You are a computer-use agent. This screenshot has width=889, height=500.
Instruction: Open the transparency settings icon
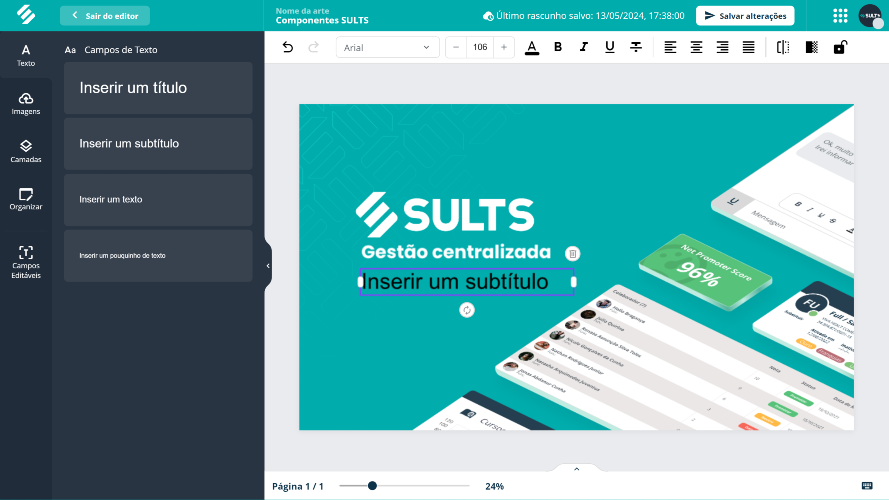812,47
